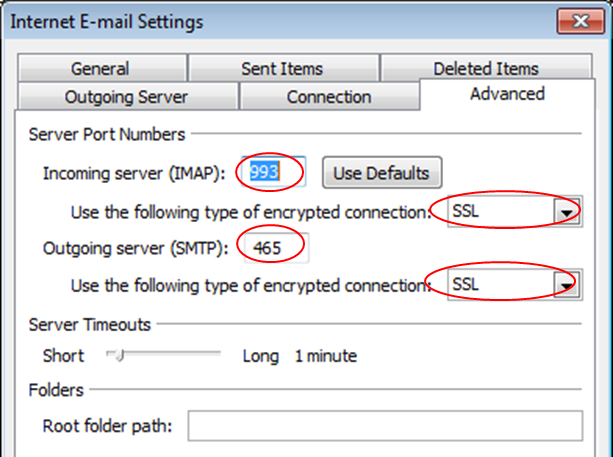This screenshot has width=613, height=457.
Task: Open the Connection tab
Action: click(329, 96)
